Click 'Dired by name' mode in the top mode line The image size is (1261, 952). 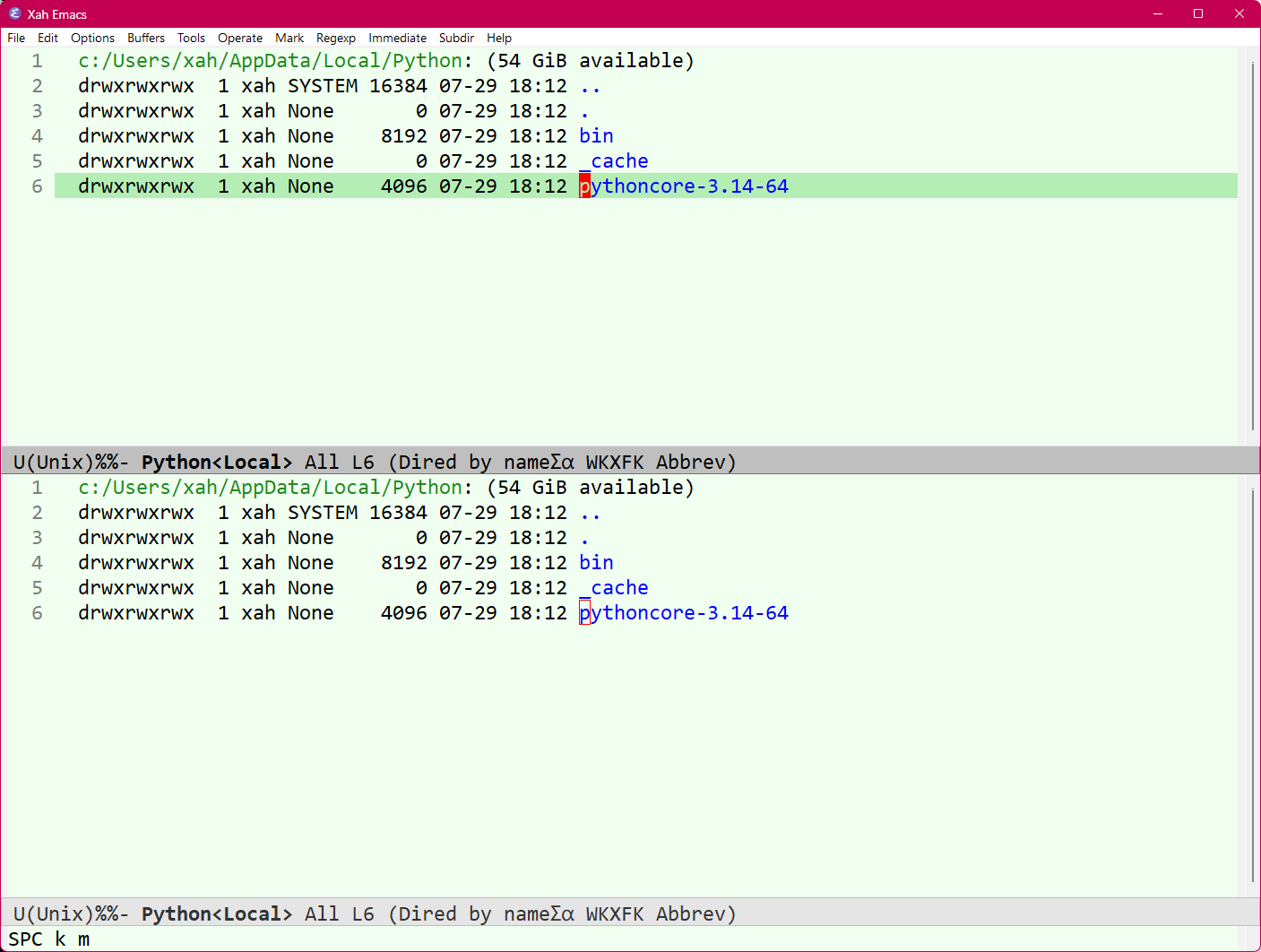pos(474,463)
